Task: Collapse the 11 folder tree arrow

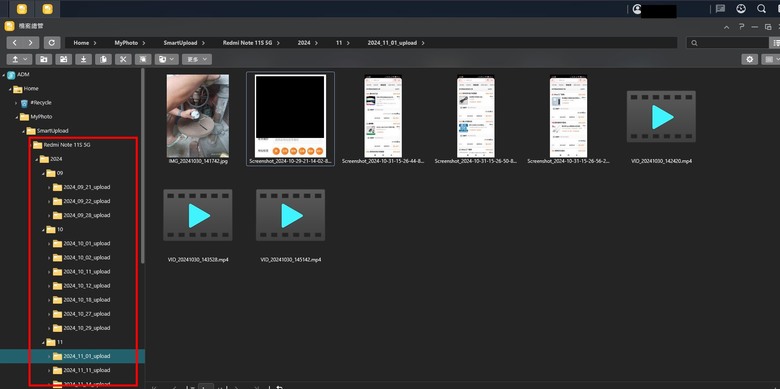Action: click(x=43, y=342)
